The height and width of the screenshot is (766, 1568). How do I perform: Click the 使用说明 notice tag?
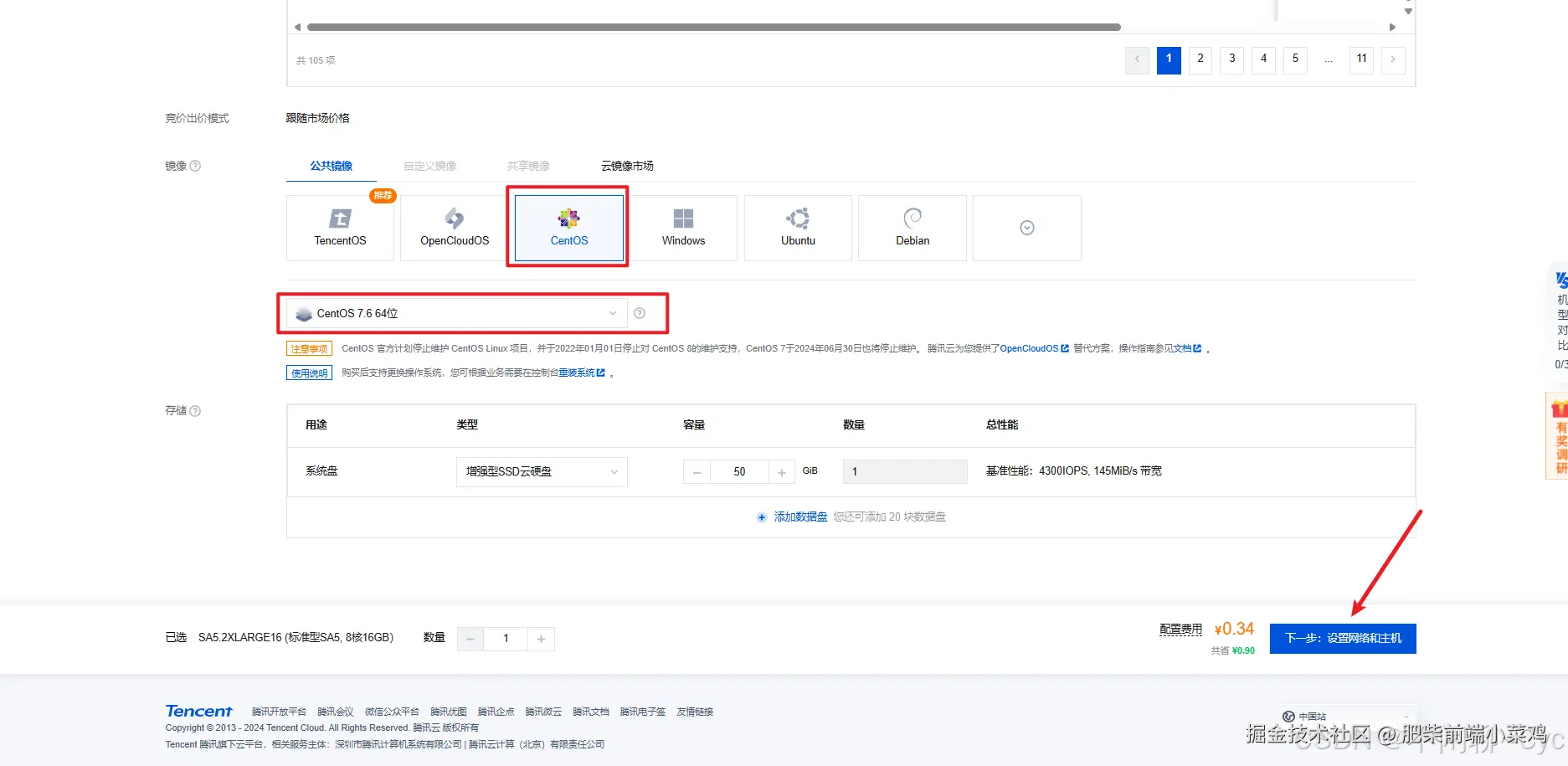[309, 373]
